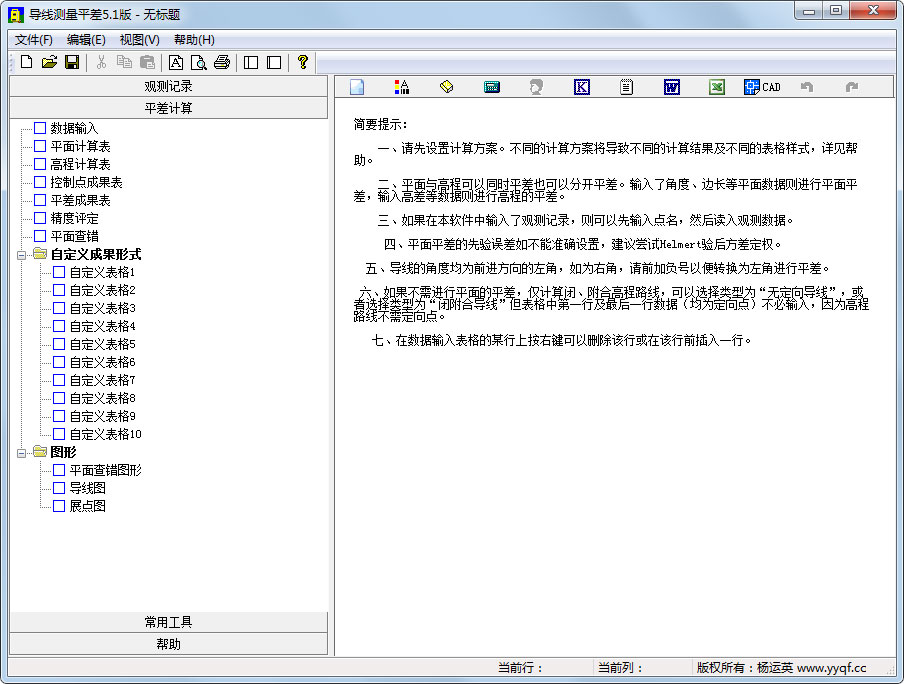Open print preview magnifier icon

(198, 62)
